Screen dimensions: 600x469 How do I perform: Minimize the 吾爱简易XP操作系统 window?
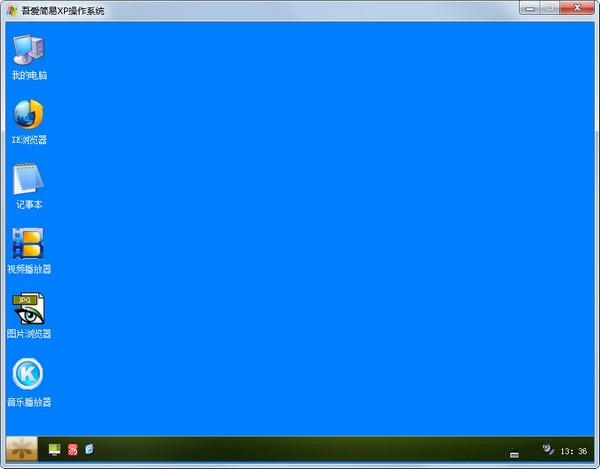click(x=530, y=9)
